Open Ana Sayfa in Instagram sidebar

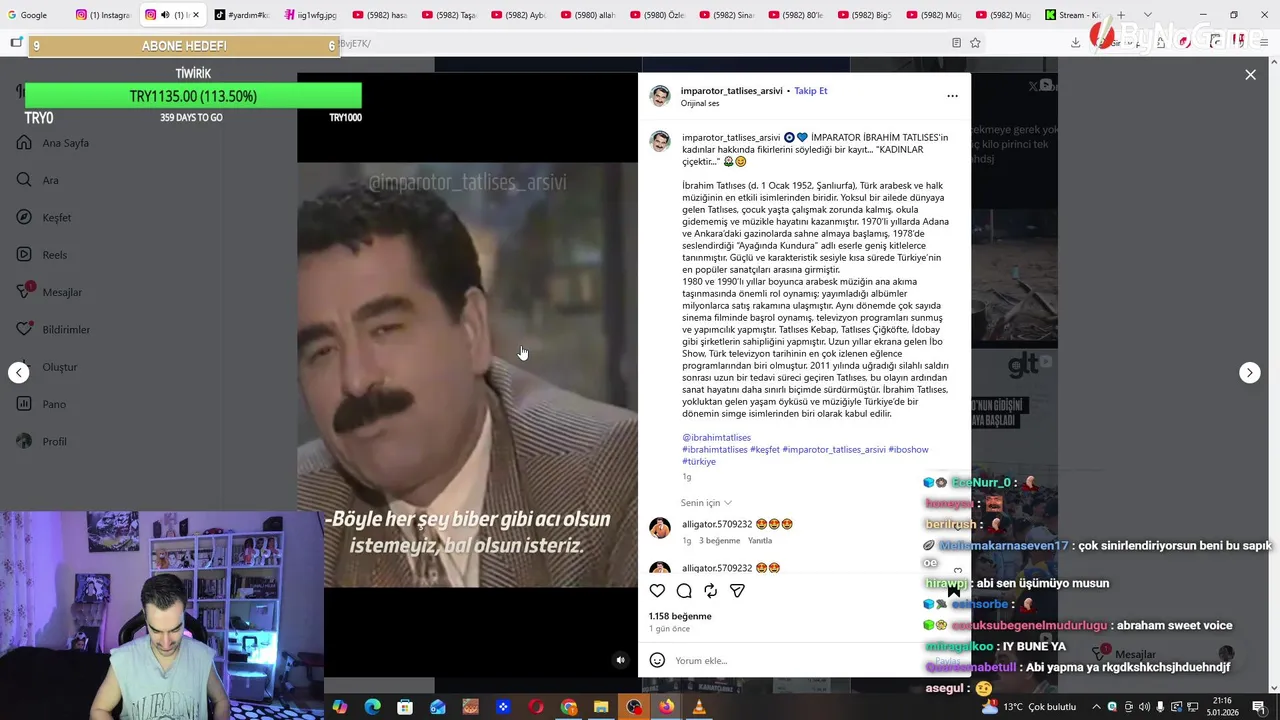pos(53,143)
